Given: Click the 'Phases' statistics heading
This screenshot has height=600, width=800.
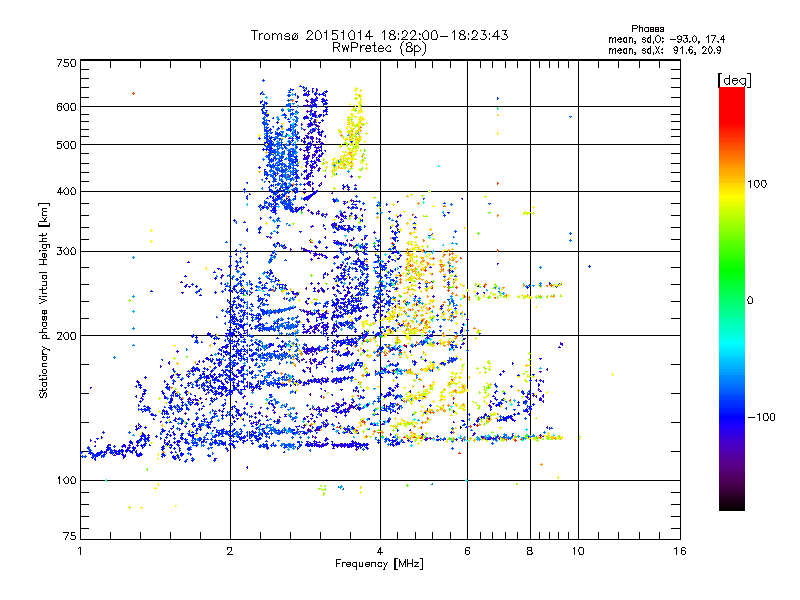Looking at the screenshot, I should tap(647, 29).
